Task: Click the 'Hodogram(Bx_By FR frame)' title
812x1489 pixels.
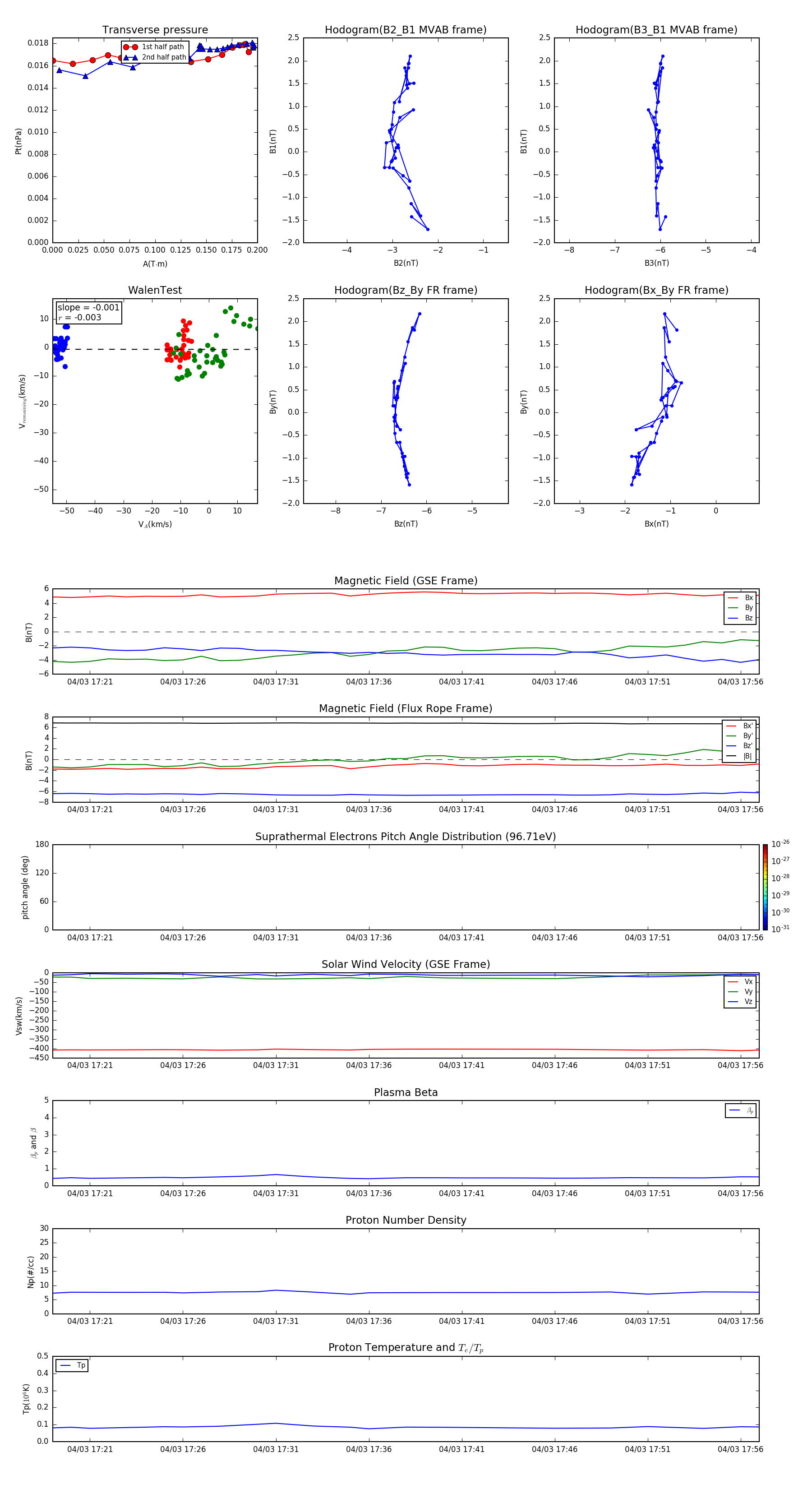Action: [x=656, y=290]
